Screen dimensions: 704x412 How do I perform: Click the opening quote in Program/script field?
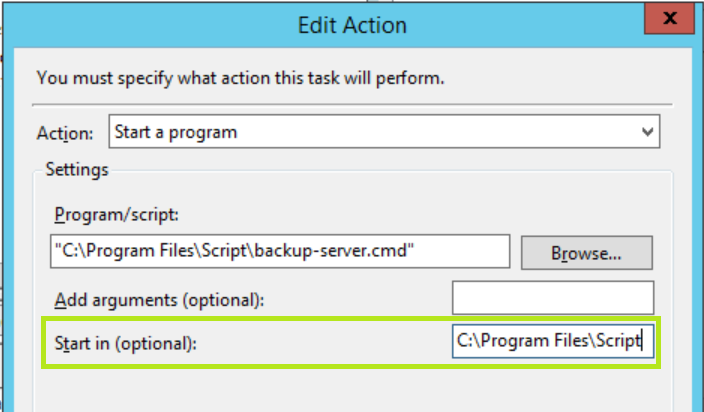tap(58, 251)
